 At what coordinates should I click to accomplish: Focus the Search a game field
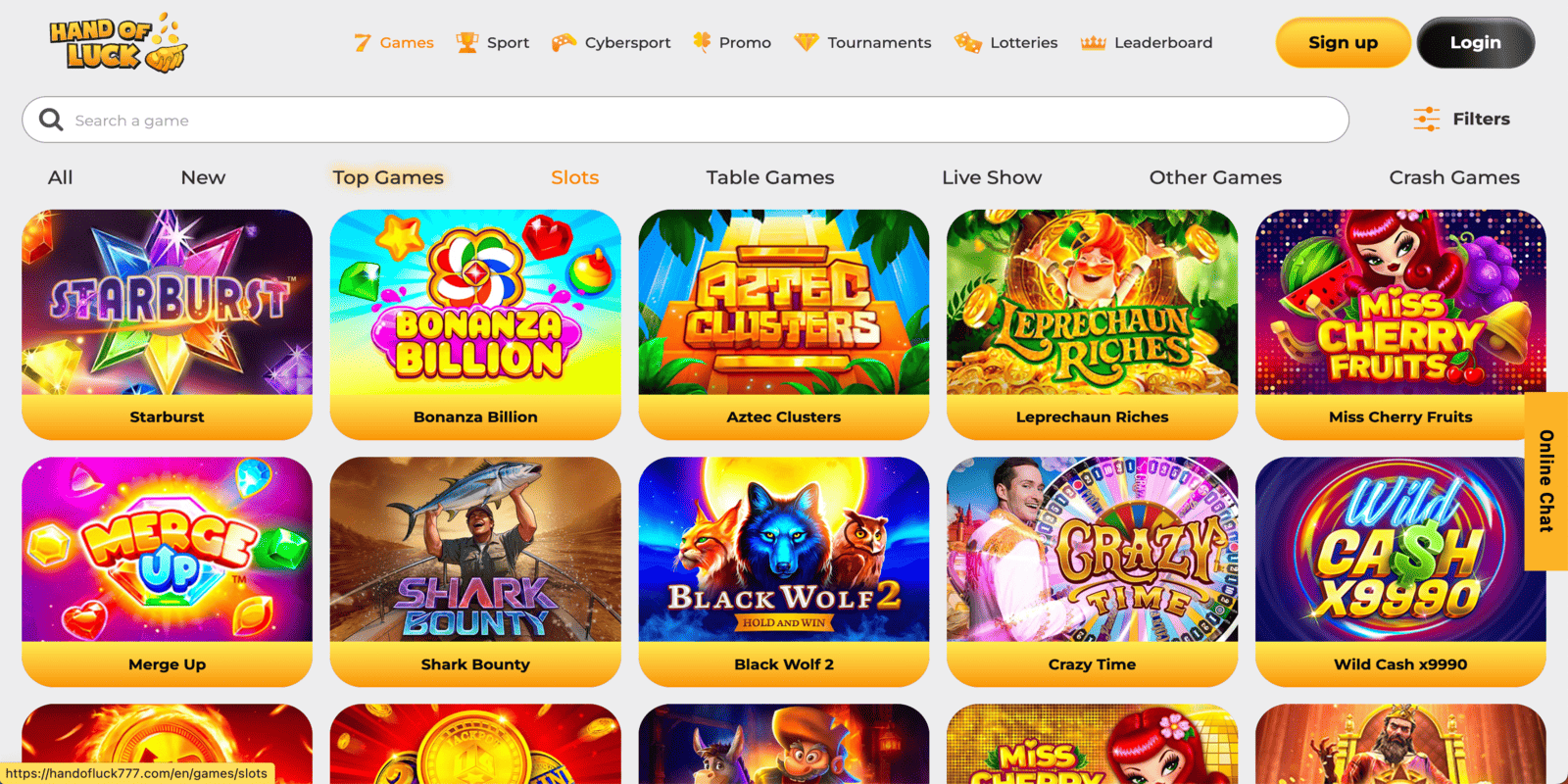[686, 120]
